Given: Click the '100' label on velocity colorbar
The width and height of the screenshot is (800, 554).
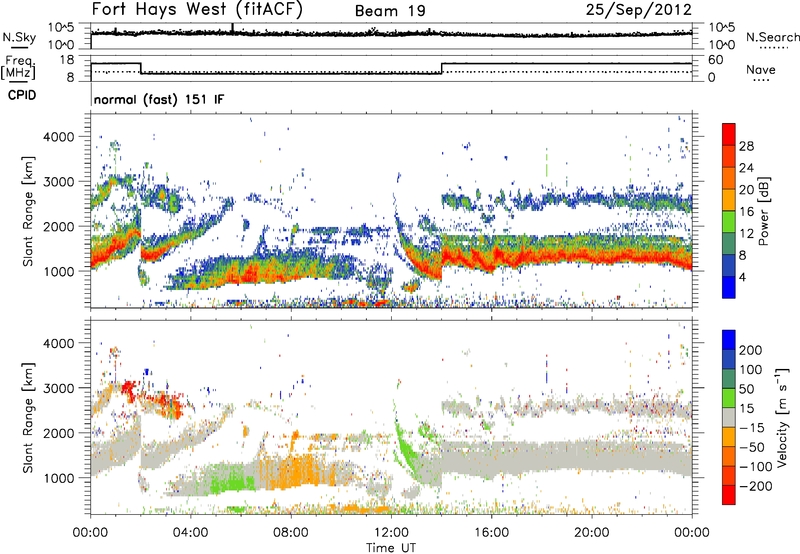Looking at the screenshot, I should [751, 370].
